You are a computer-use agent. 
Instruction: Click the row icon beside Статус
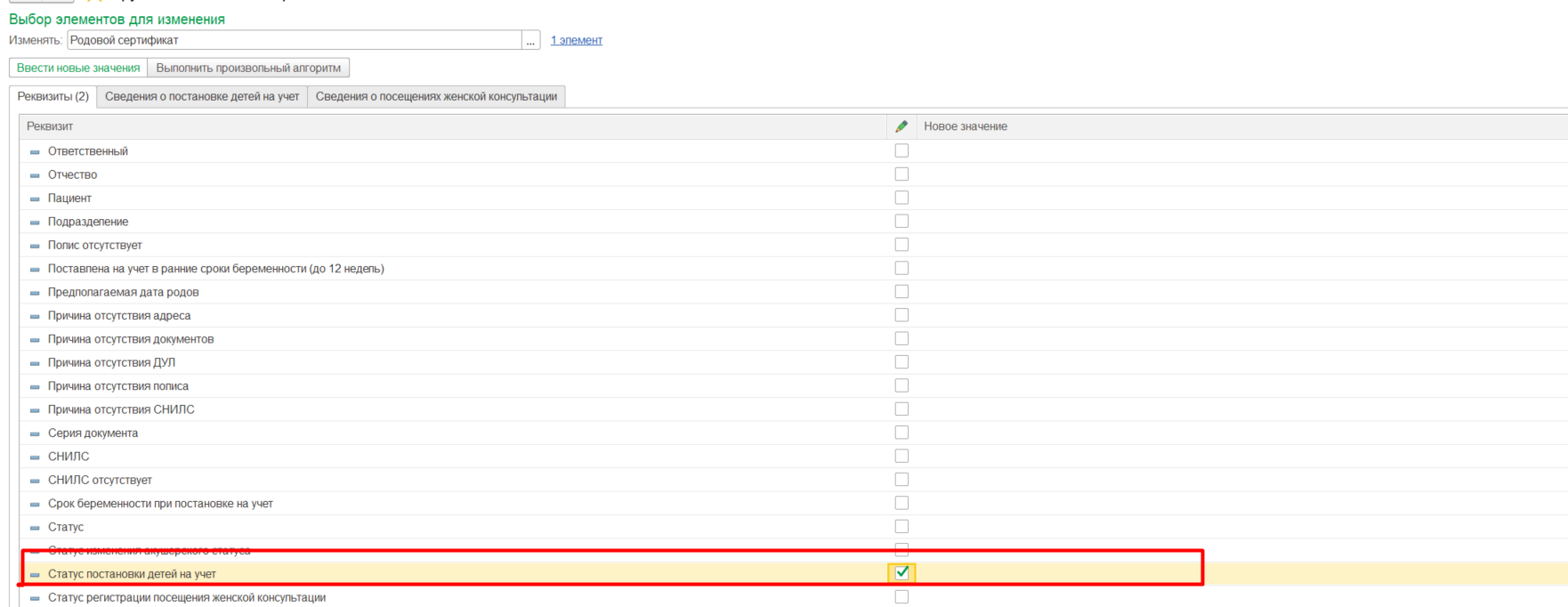click(35, 528)
